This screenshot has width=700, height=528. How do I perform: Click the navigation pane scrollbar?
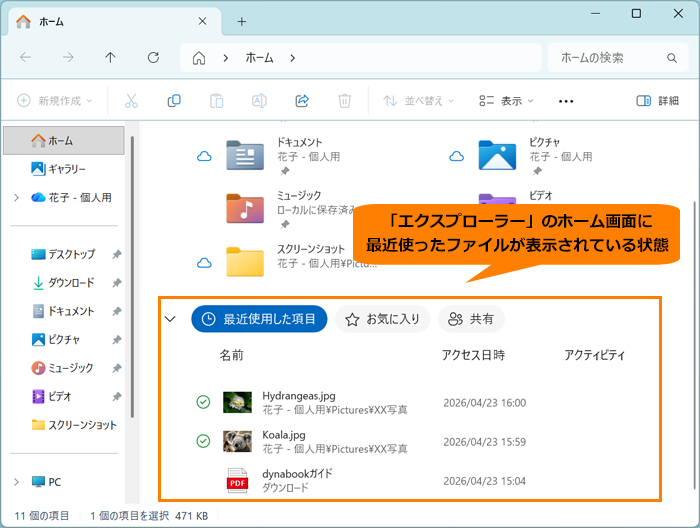(133, 277)
